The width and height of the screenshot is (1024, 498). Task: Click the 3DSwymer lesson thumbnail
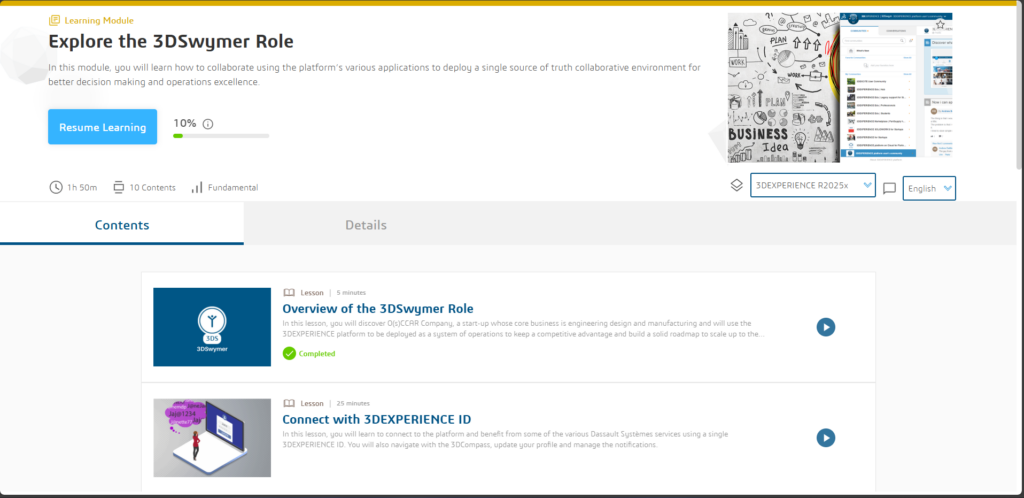[x=212, y=327]
